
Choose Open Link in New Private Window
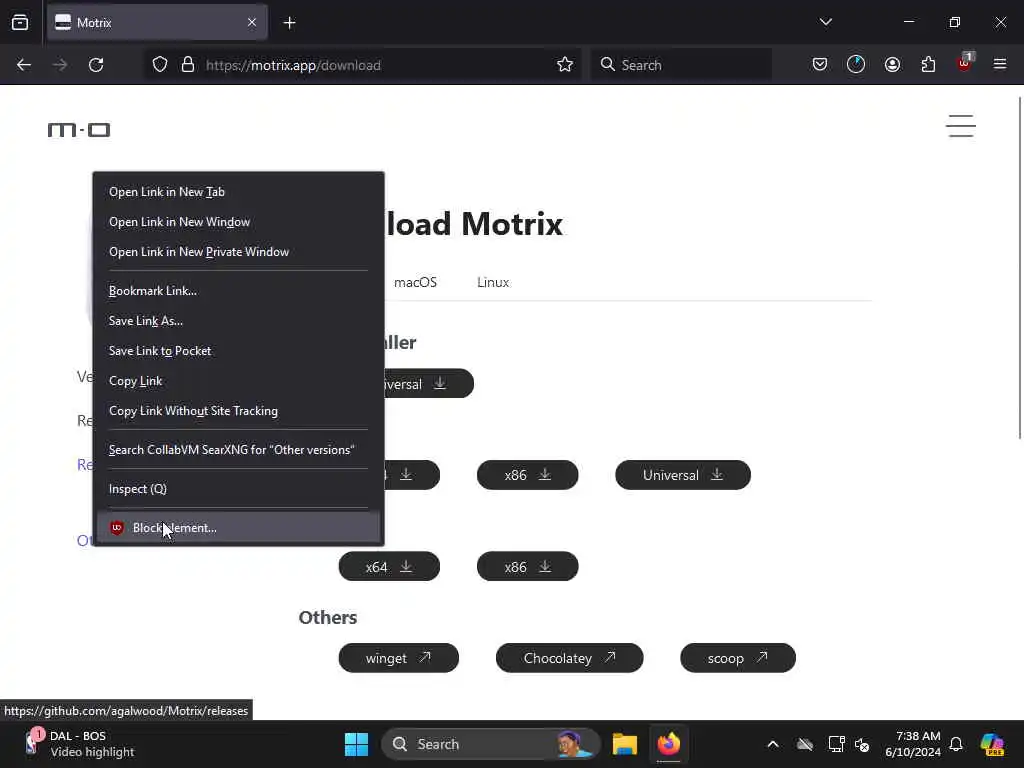click(x=238, y=252)
